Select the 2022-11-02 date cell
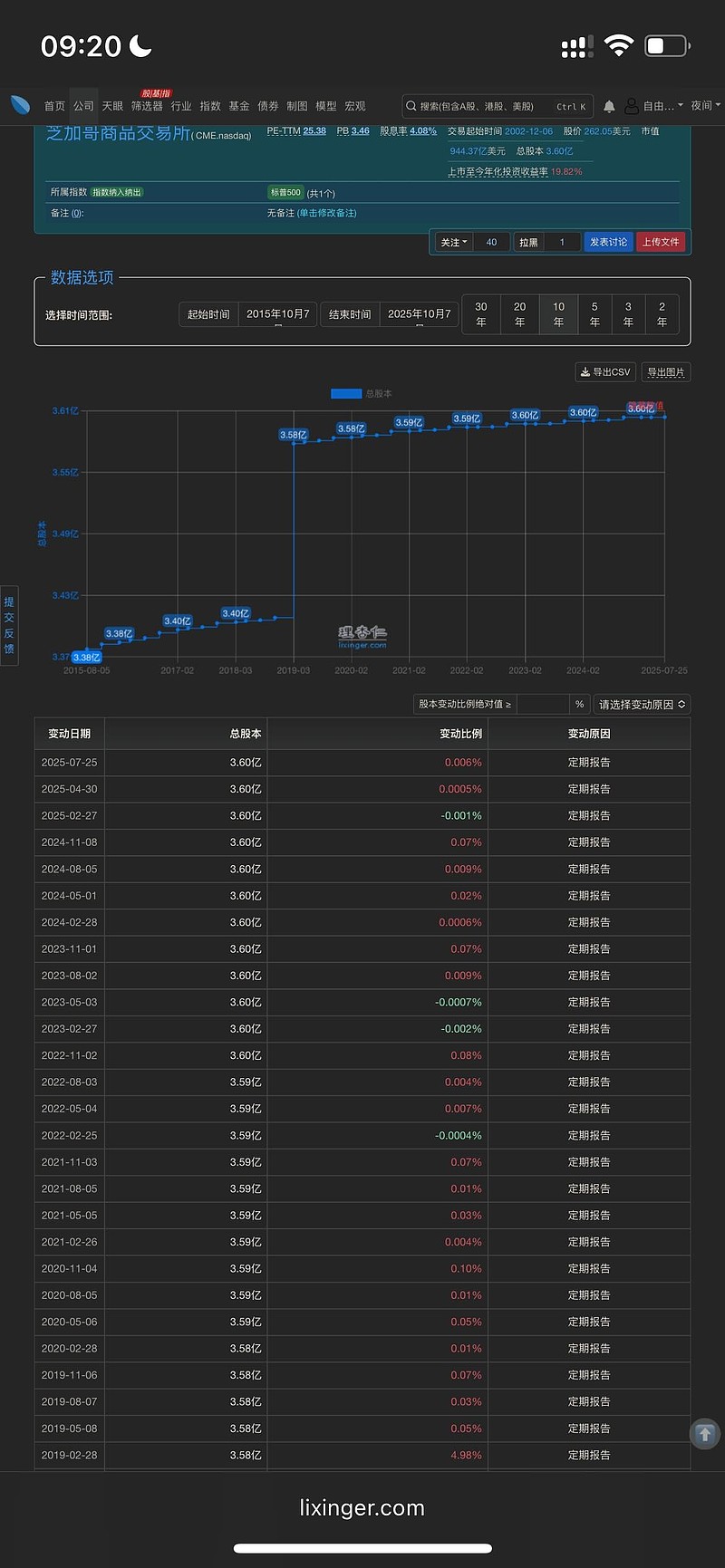This screenshot has height=1568, width=725. tap(69, 1055)
